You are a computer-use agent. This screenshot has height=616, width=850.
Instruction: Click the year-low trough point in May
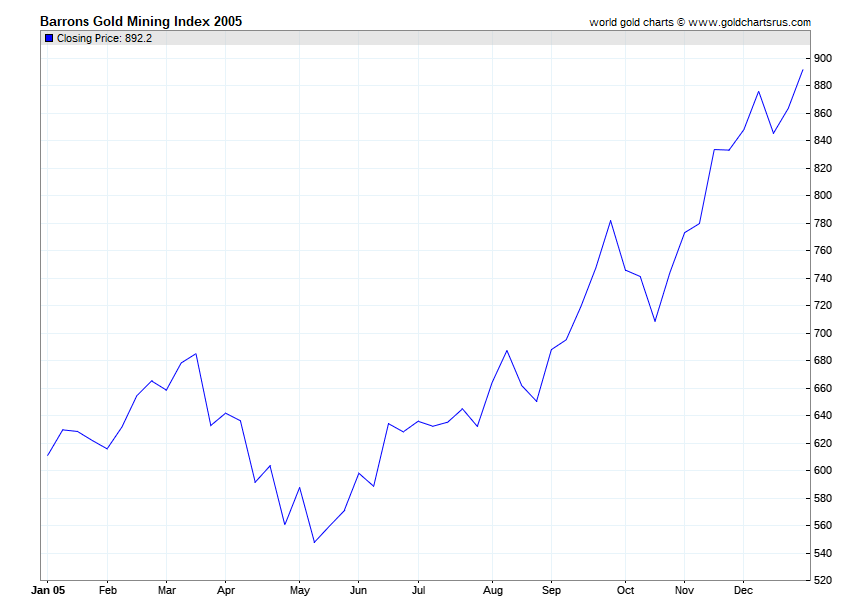tap(314, 542)
